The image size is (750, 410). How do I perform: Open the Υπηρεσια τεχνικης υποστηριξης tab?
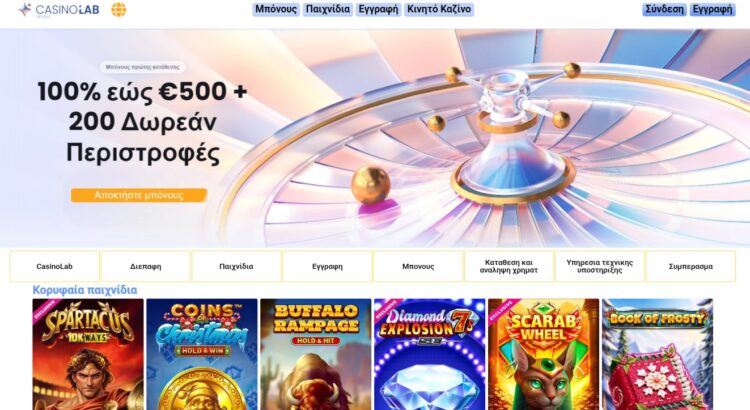coord(599,266)
